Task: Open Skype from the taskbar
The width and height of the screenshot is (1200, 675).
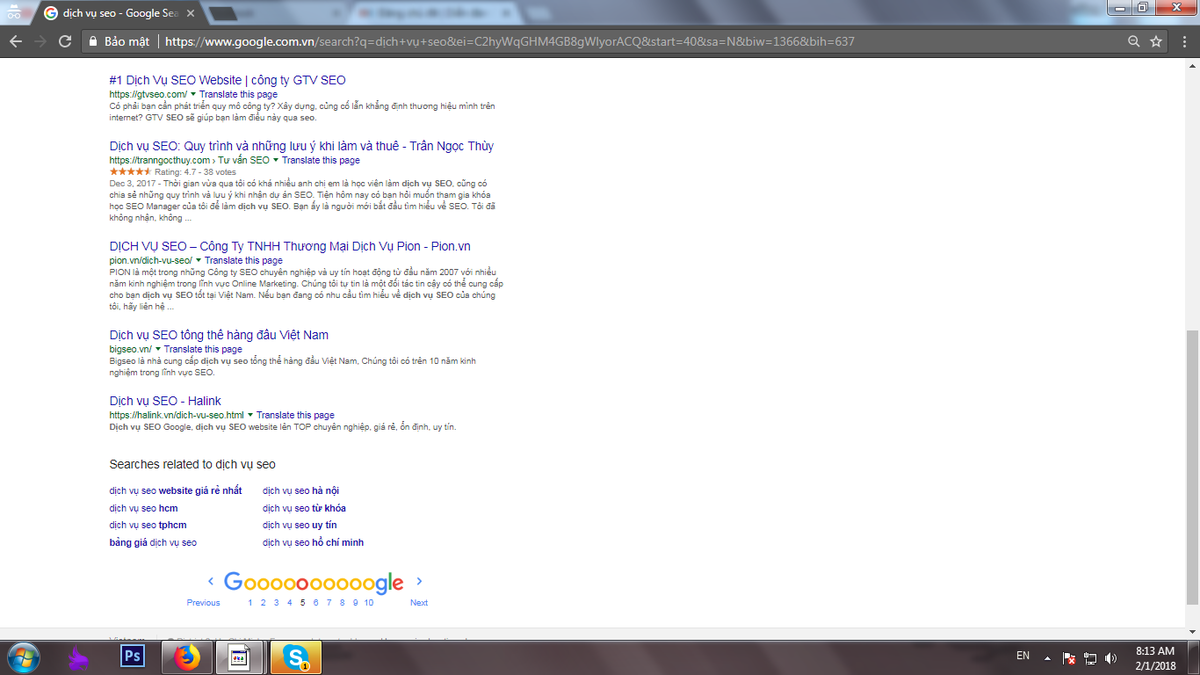Action: 297,656
